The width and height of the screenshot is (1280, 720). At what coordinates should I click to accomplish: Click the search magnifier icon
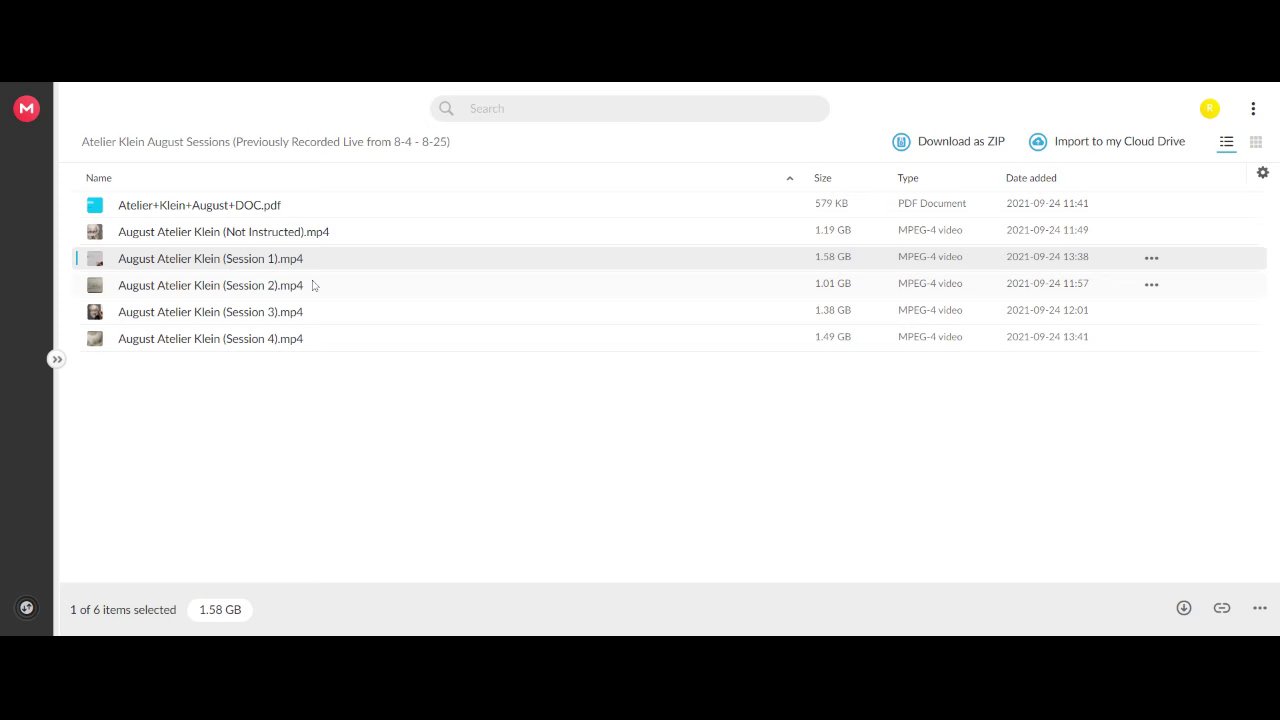point(446,108)
